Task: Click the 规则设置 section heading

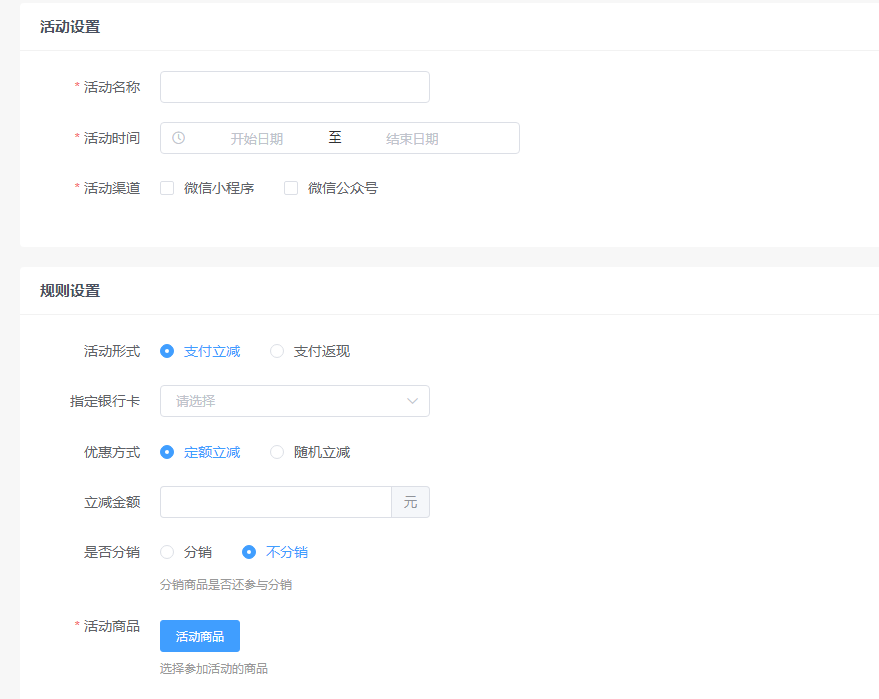Action: (x=70, y=290)
